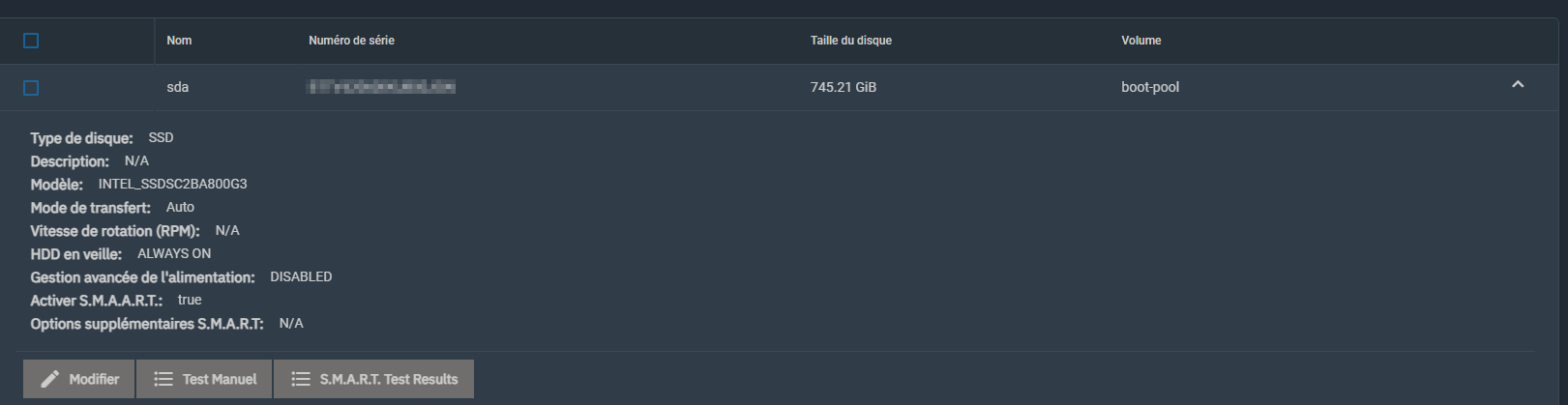Screen dimensions: 1568x405
Task: Collapse the sda disk details chevron
Action: (x=1518, y=85)
